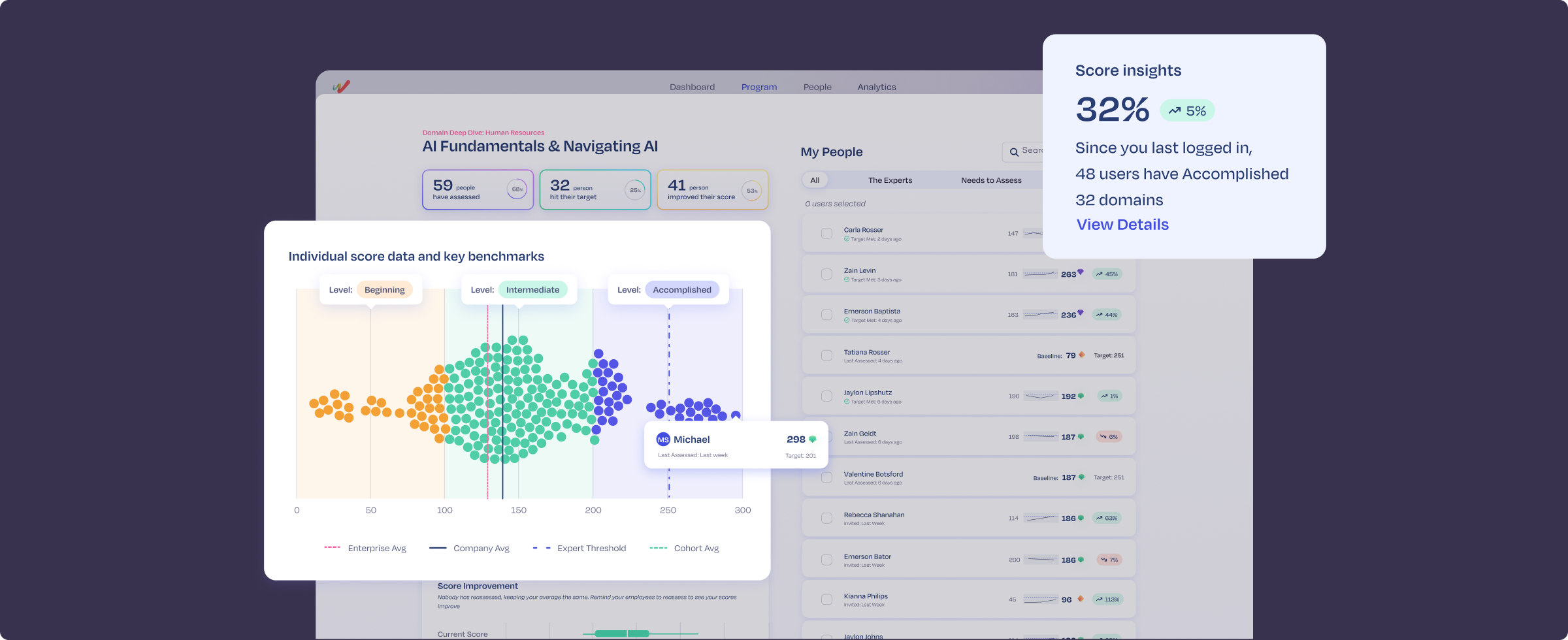The width and height of the screenshot is (1568, 640).
Task: Click Zain Geidt's 6% decline badge
Action: pos(1109,437)
